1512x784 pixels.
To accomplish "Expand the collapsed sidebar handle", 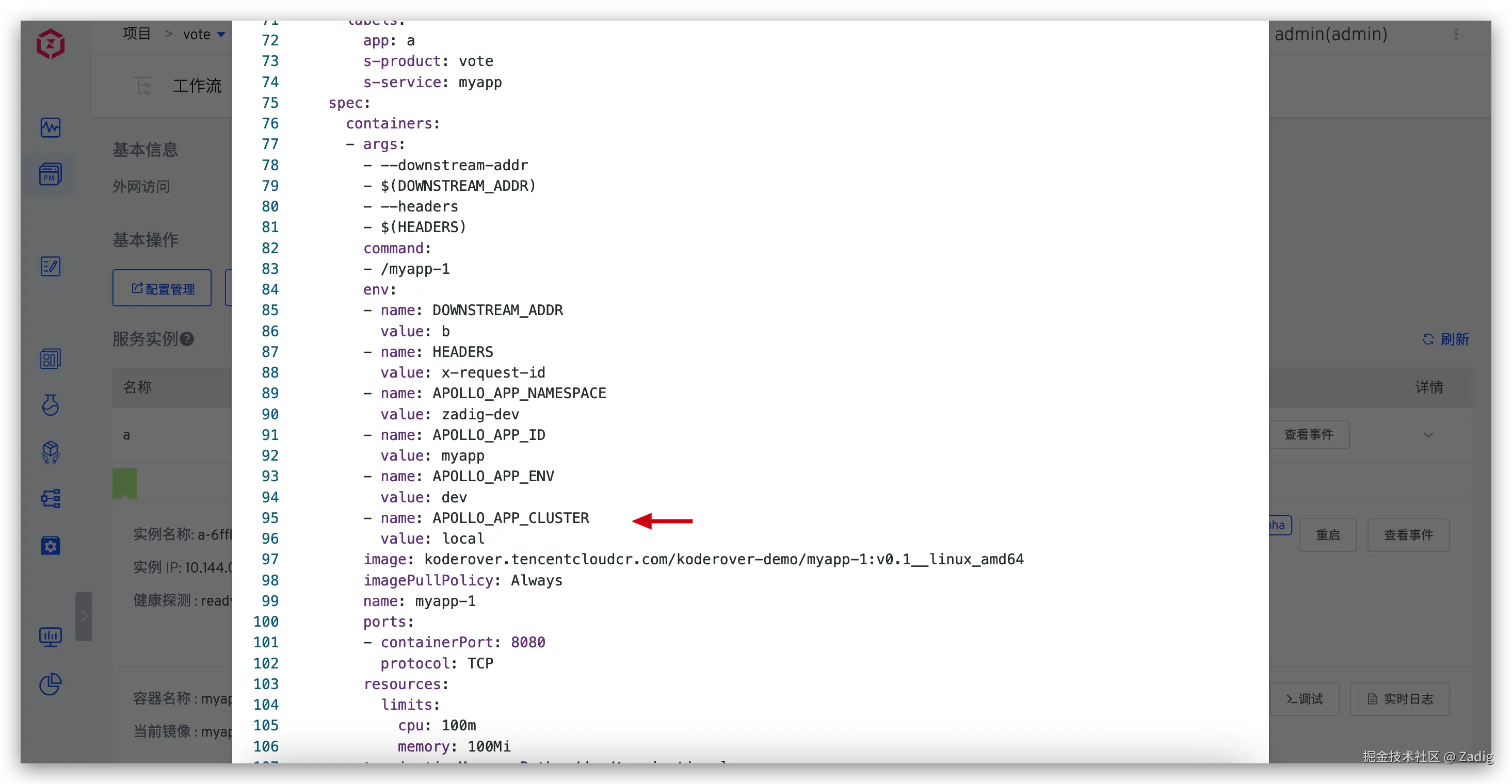I will (84, 616).
